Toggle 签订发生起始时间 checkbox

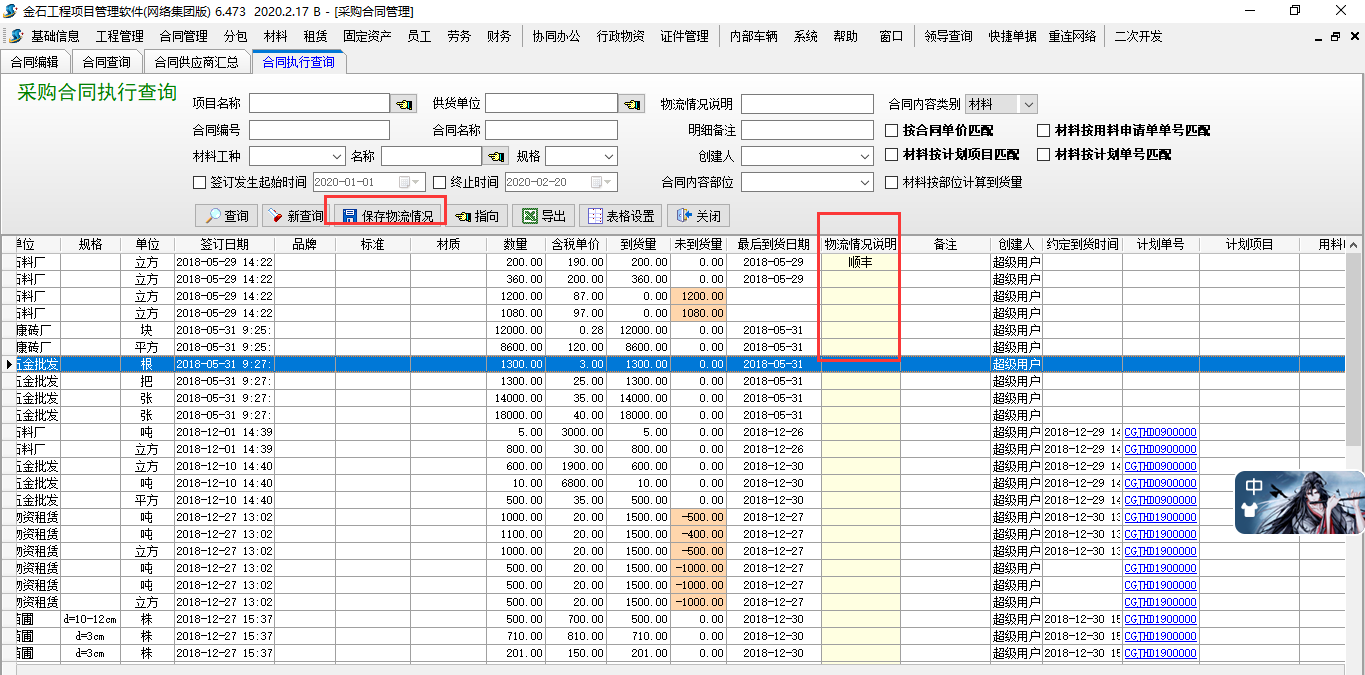(199, 182)
